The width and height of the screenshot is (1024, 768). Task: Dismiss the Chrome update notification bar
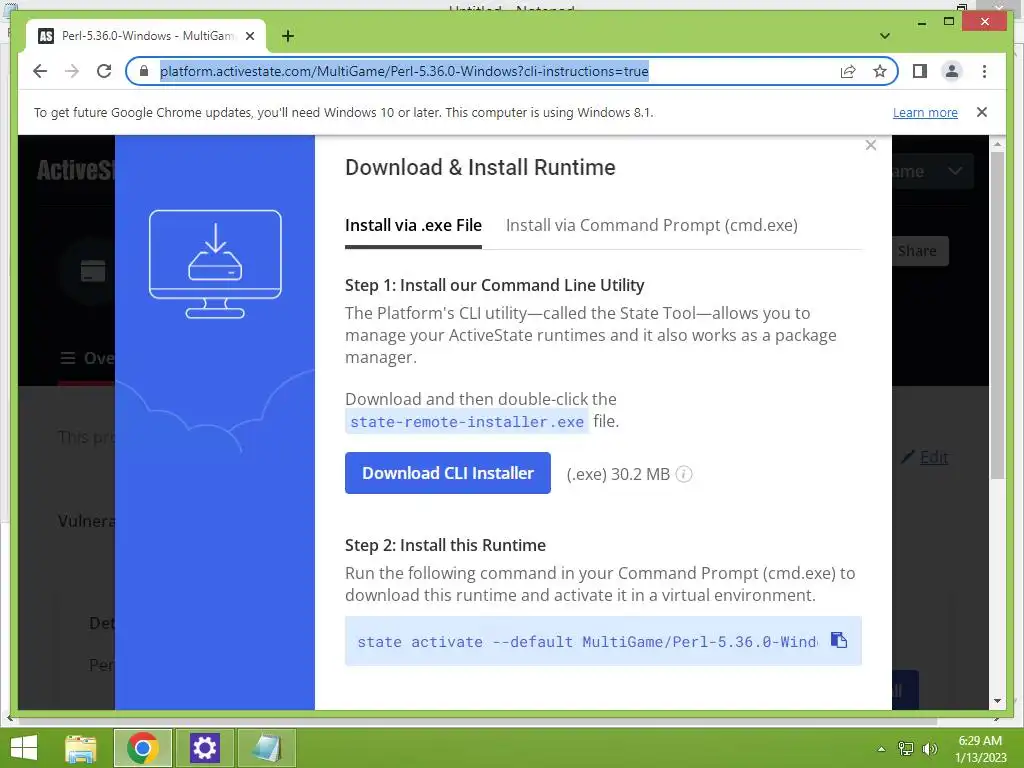(x=982, y=112)
